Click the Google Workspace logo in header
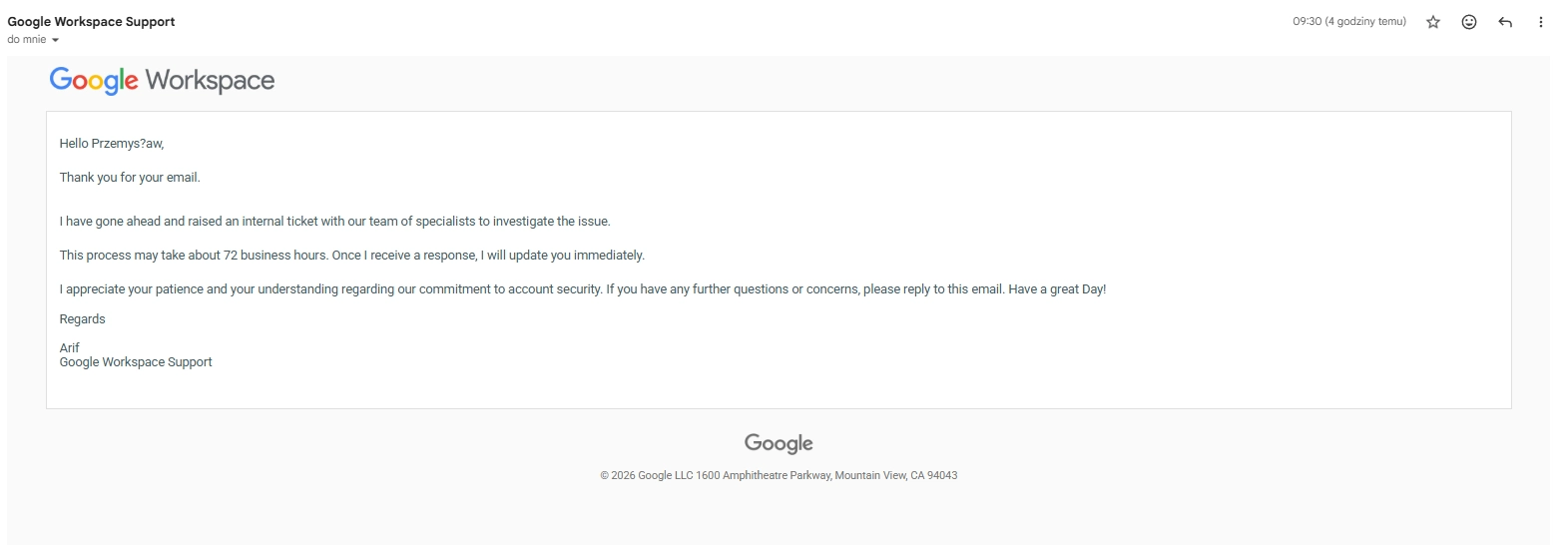This screenshot has width=1568, height=545. pyautogui.click(x=162, y=81)
